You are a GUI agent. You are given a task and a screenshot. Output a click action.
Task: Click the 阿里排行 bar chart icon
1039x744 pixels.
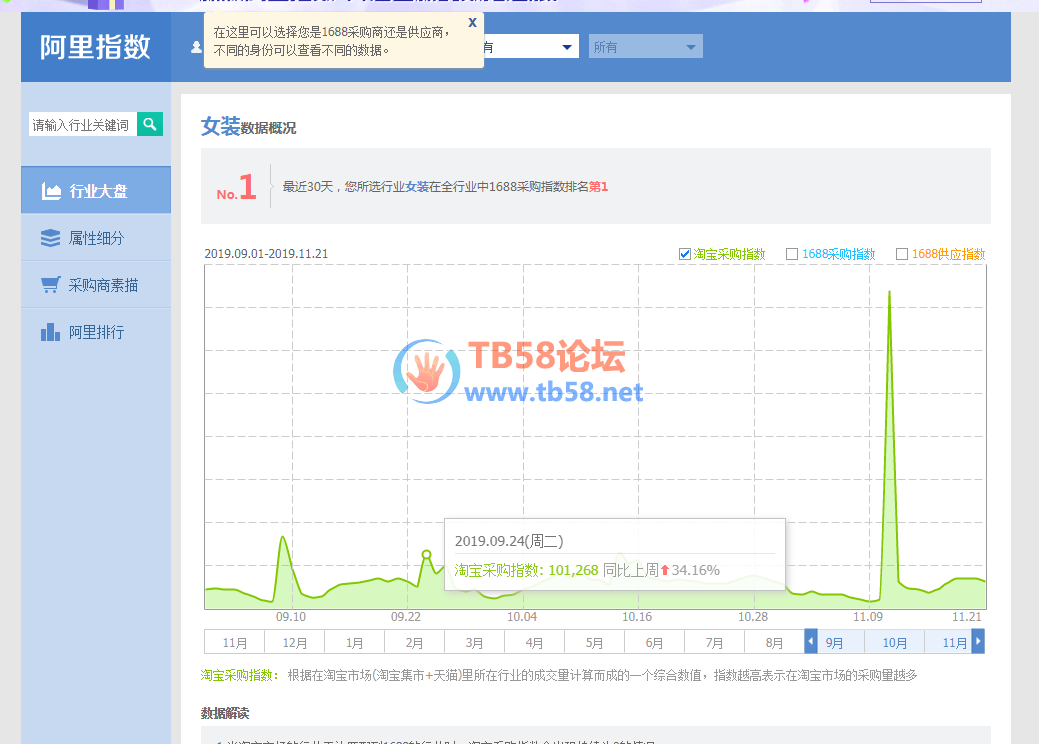(50, 332)
